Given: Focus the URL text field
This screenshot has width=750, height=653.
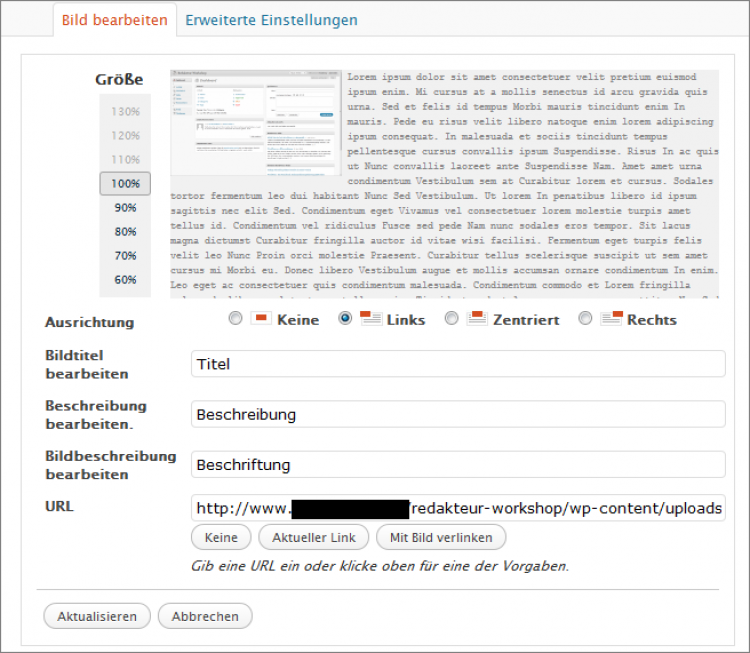Looking at the screenshot, I should coord(458,508).
